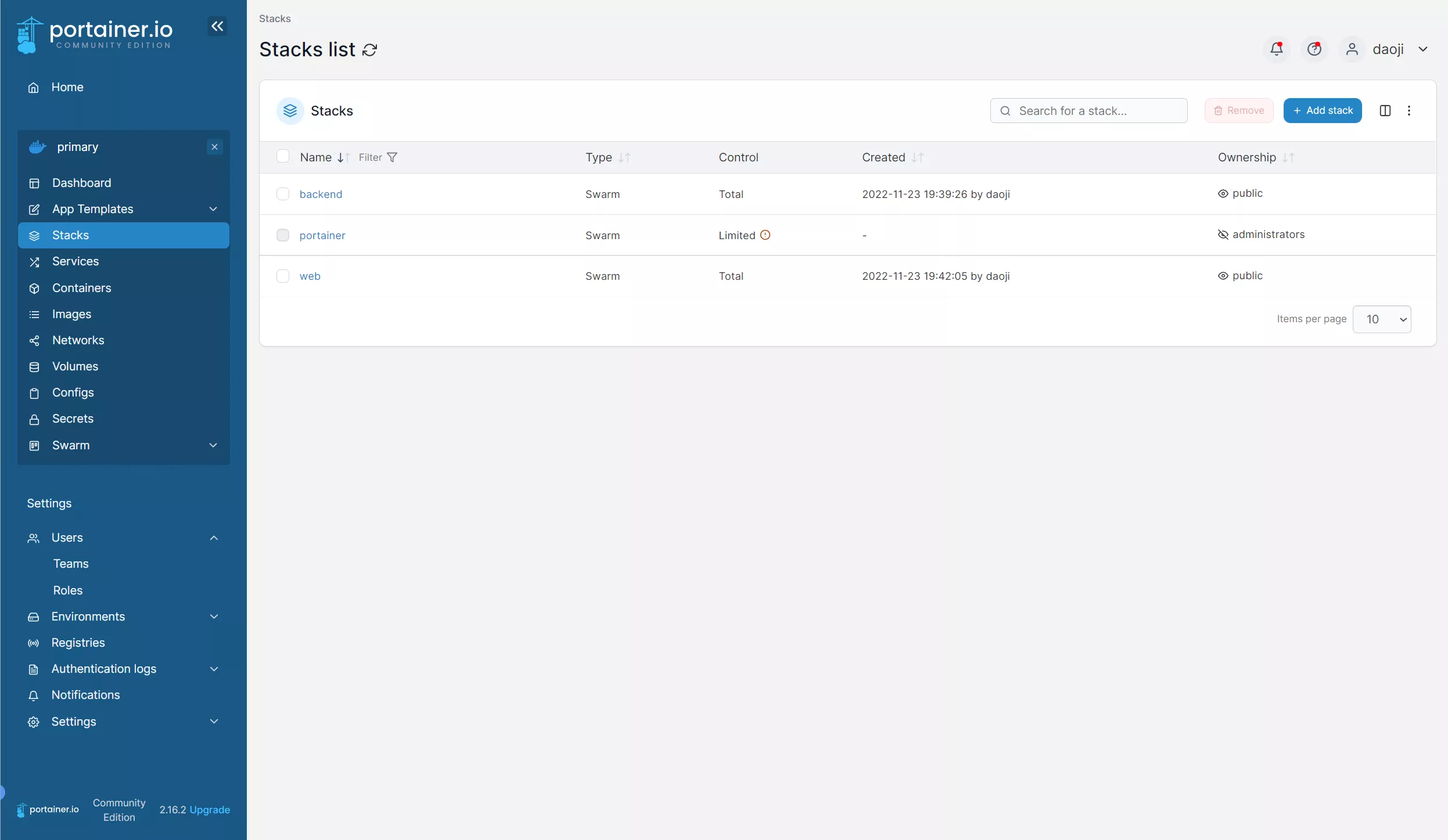Click the eye icon on web row
This screenshot has height=840, width=1448.
click(1223, 276)
